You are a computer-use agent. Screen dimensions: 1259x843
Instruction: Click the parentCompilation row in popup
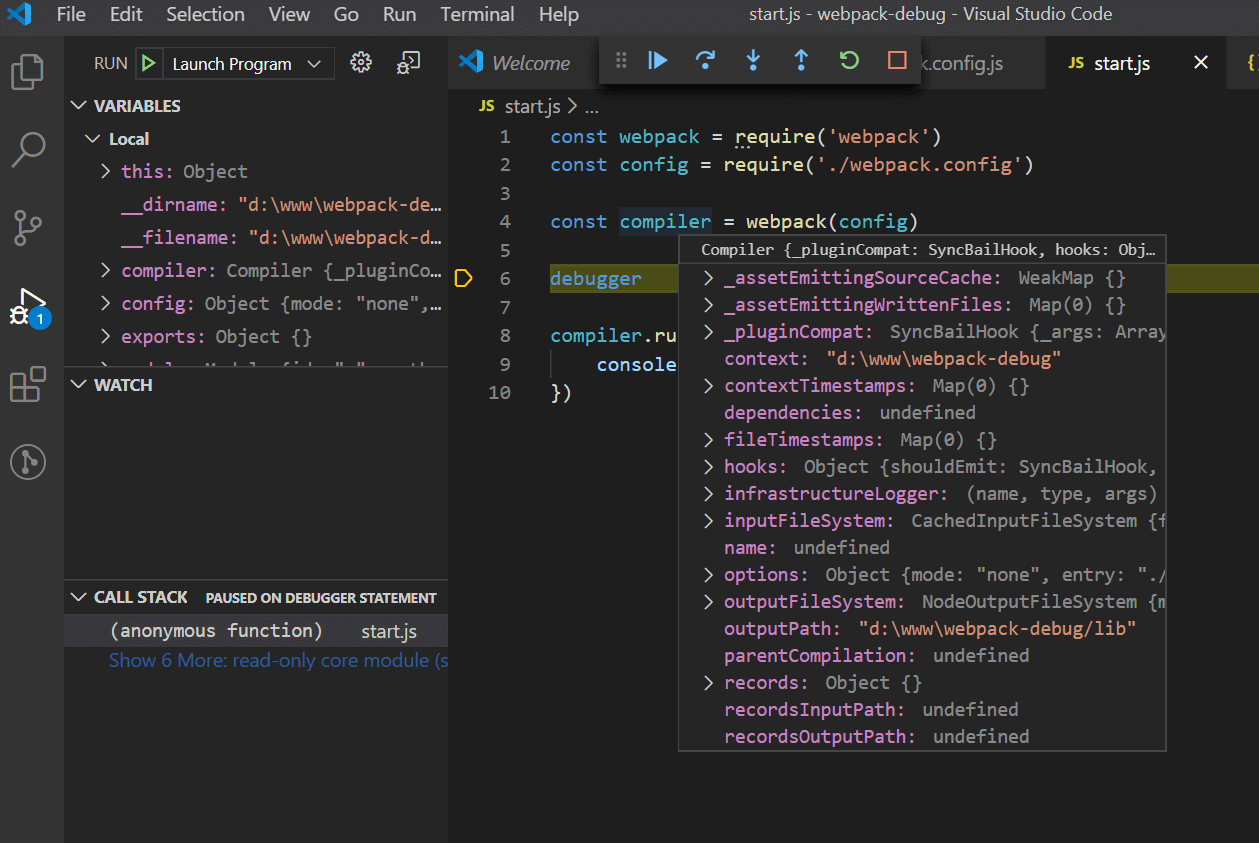tap(922, 656)
